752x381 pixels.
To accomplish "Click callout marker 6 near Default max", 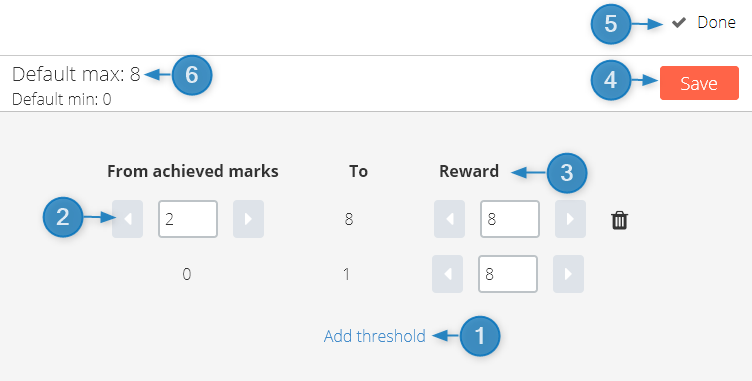I will point(192,75).
